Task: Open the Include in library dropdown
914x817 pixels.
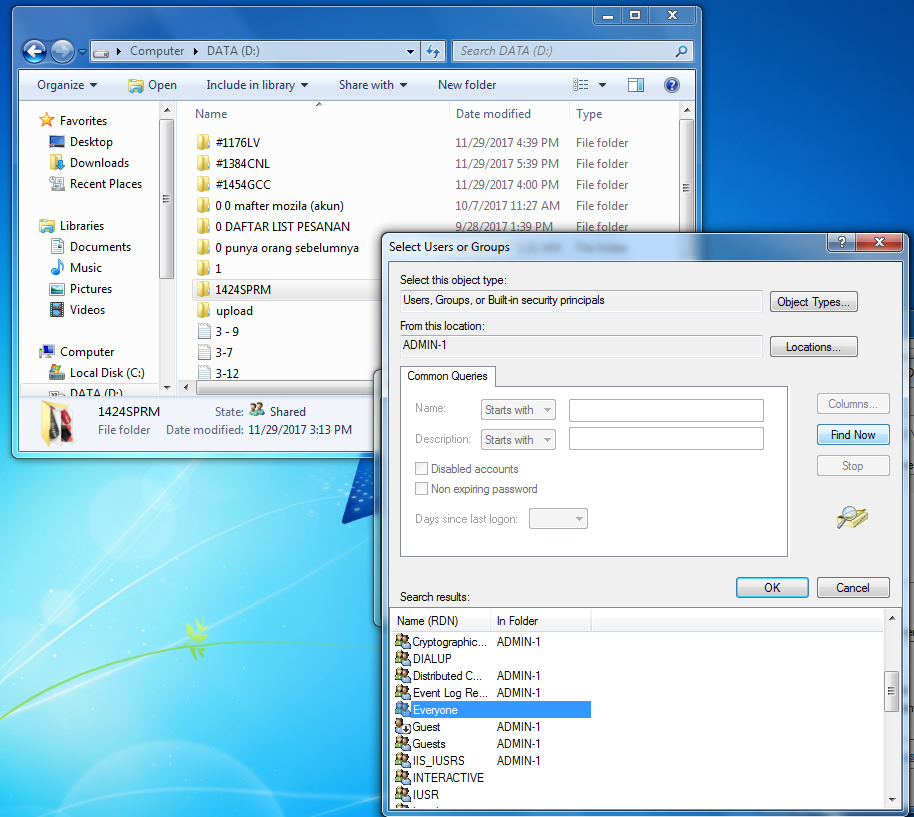Action: [x=257, y=85]
